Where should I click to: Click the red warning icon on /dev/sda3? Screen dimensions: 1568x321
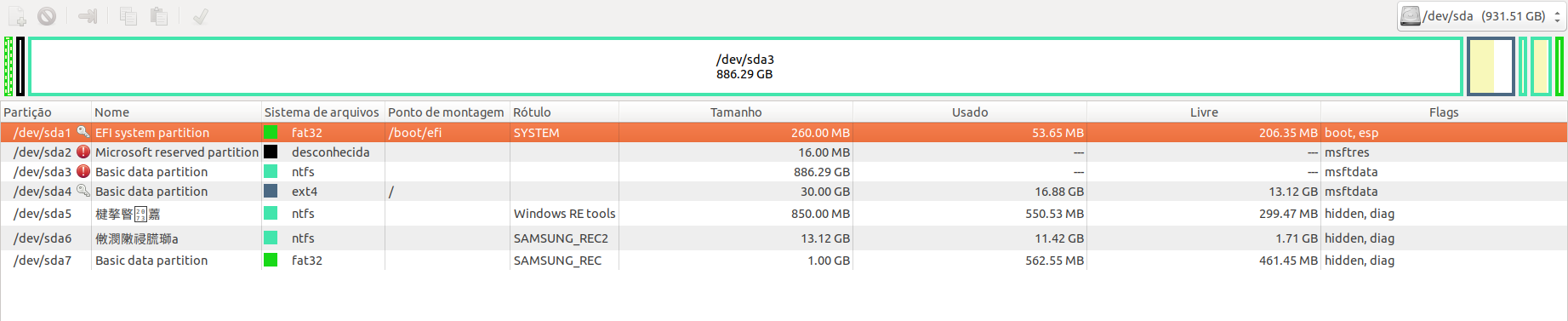coord(83,171)
